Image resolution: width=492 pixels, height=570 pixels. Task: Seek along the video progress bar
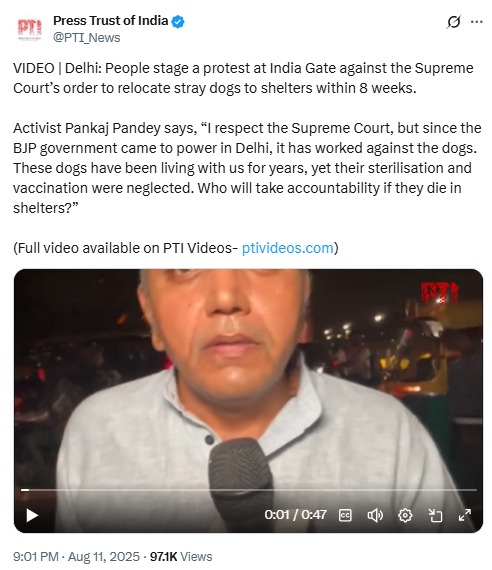tap(248, 490)
